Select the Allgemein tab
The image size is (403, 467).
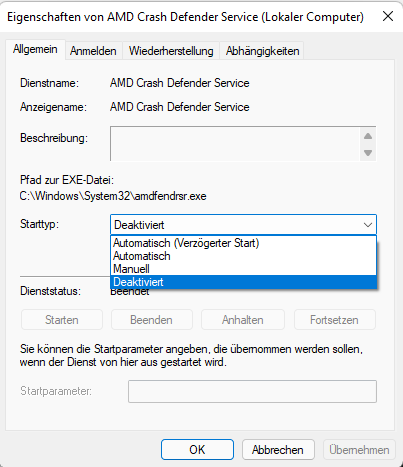(35, 49)
